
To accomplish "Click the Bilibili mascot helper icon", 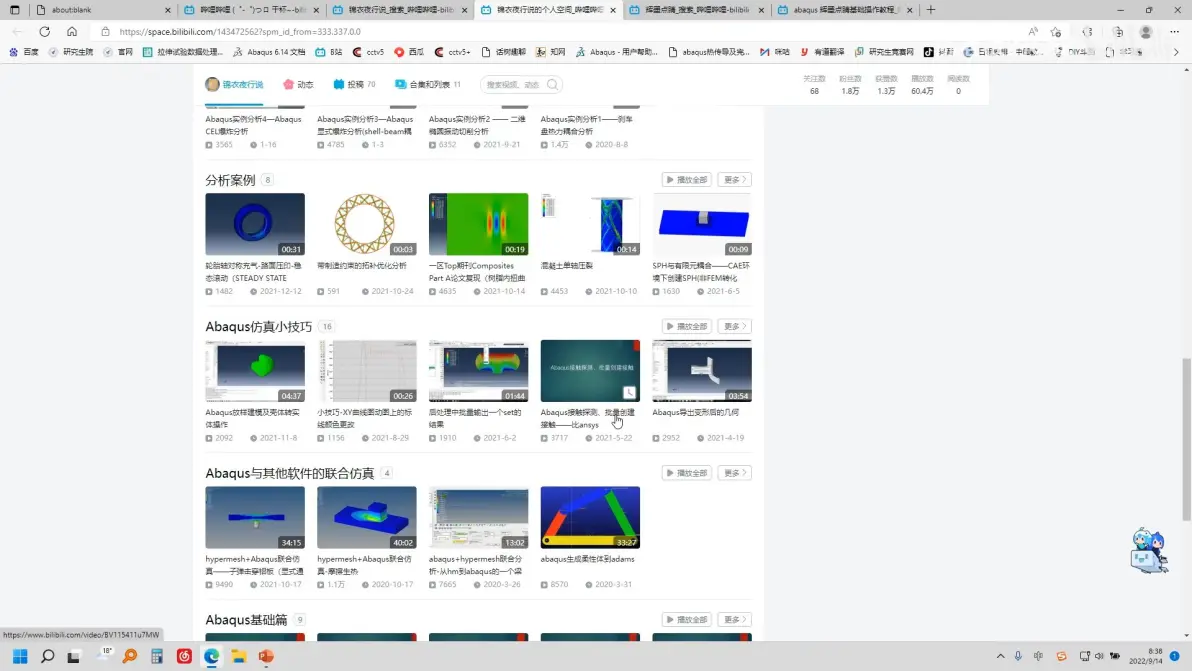I will [1149, 550].
